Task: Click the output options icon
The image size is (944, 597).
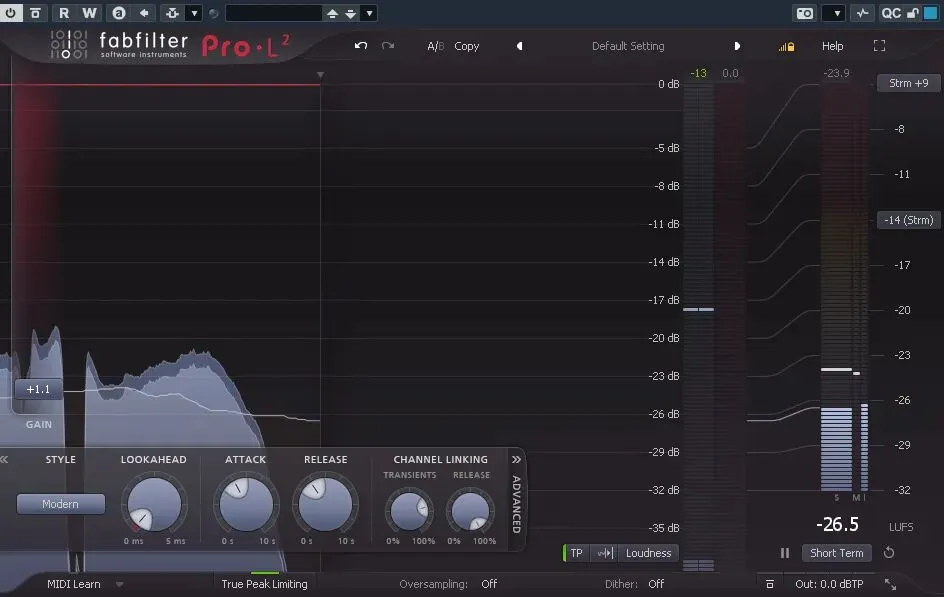Action: point(769,584)
